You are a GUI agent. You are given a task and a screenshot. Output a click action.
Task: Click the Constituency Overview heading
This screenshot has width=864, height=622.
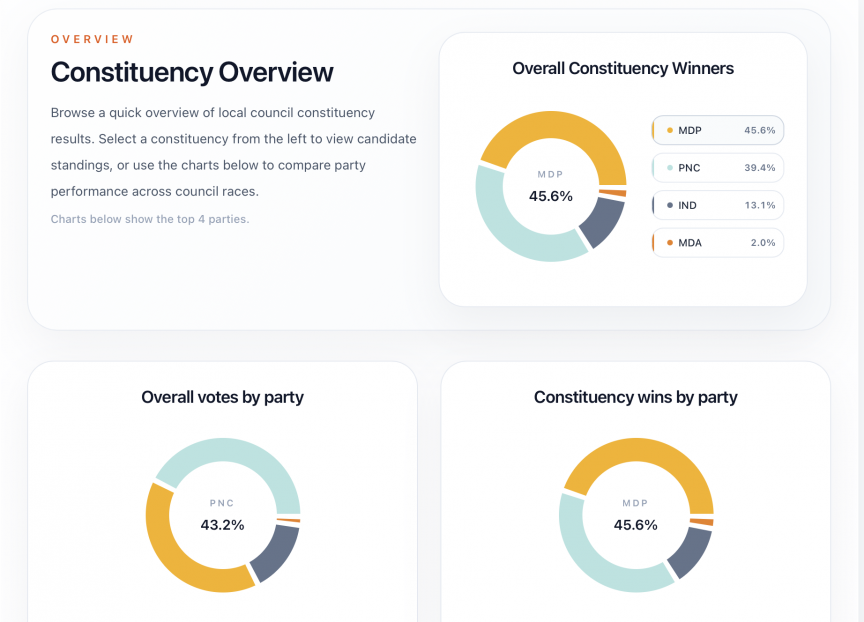pyautogui.click(x=192, y=72)
